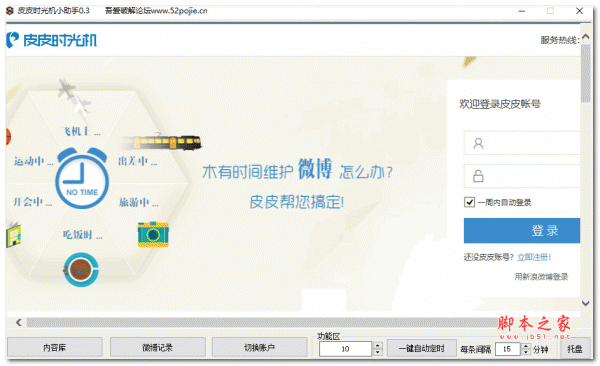Click the 切换账户 button

pyautogui.click(x=259, y=348)
